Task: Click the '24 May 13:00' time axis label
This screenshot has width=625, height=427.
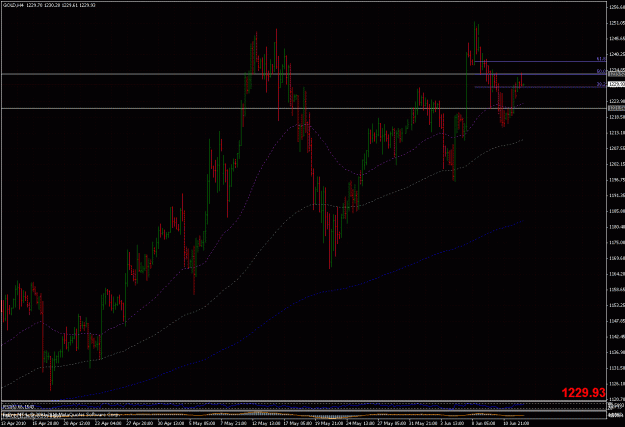Action: pyautogui.click(x=361, y=423)
